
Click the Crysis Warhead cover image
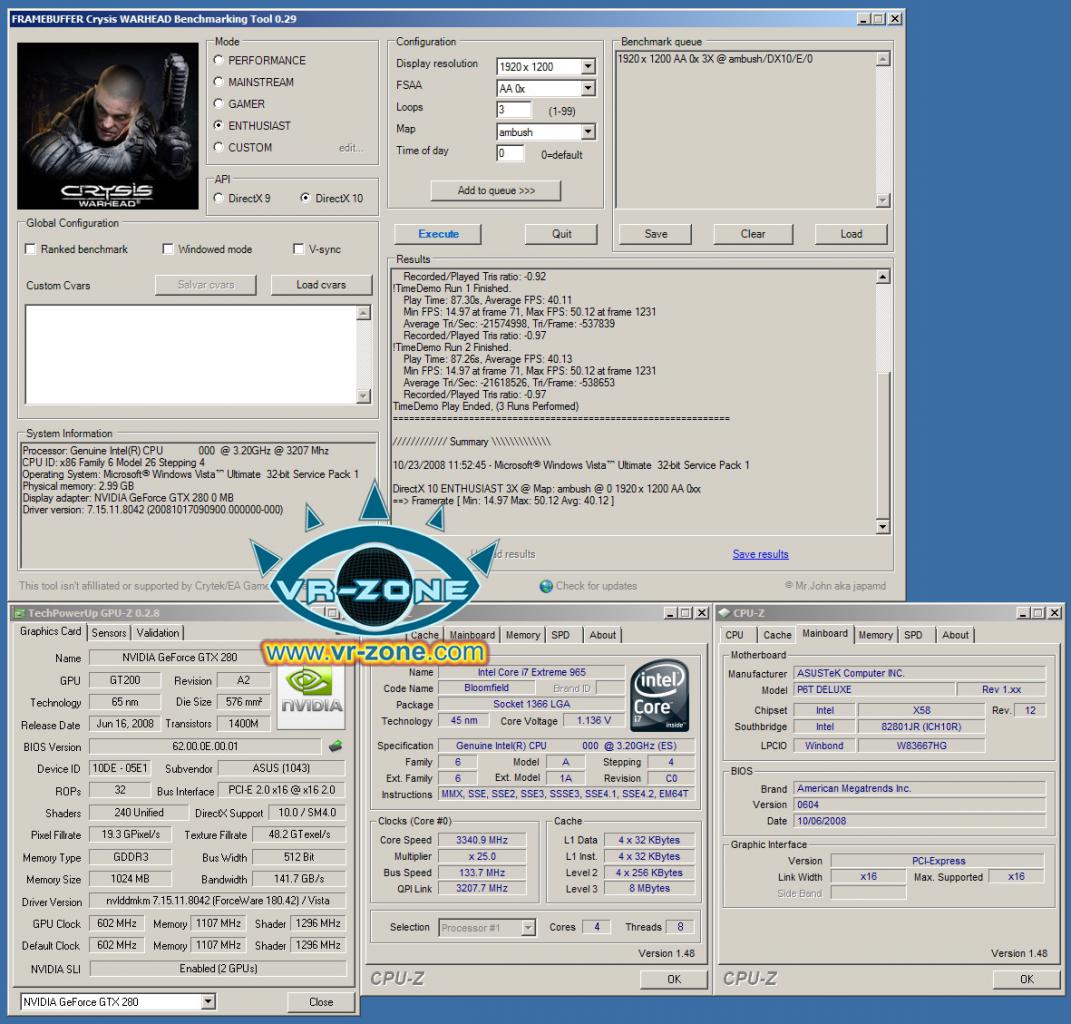coord(108,126)
